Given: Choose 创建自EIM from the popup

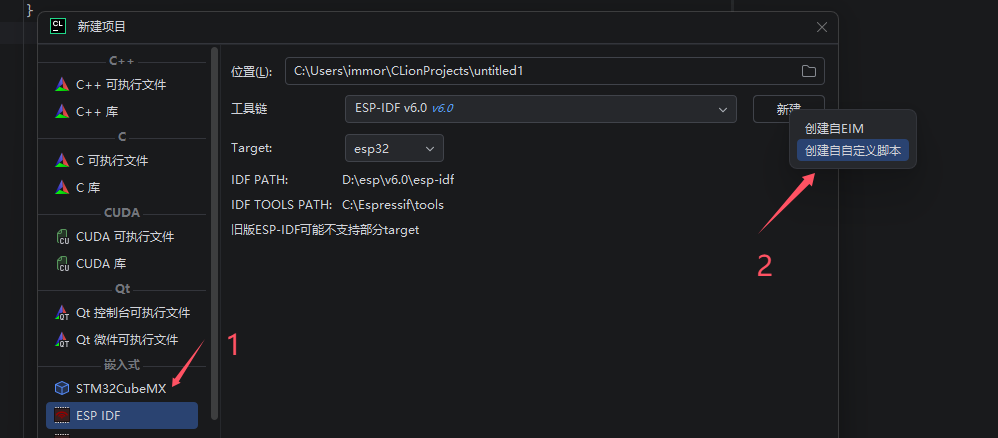Looking at the screenshot, I should [x=852, y=129].
